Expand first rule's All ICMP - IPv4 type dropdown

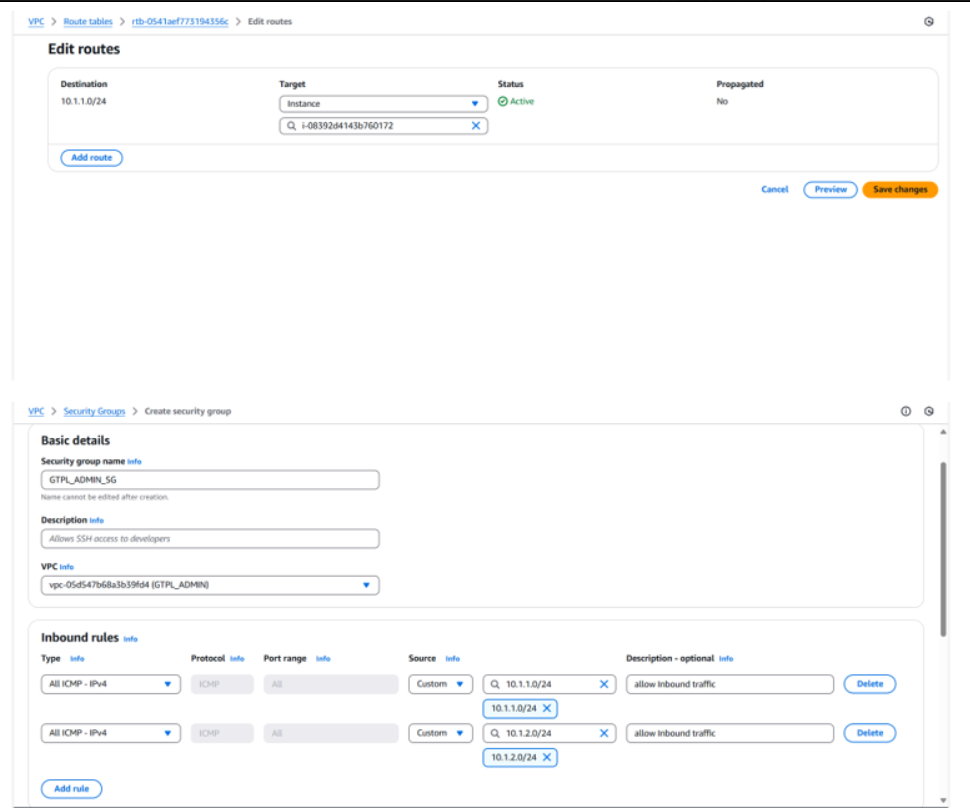pos(111,684)
